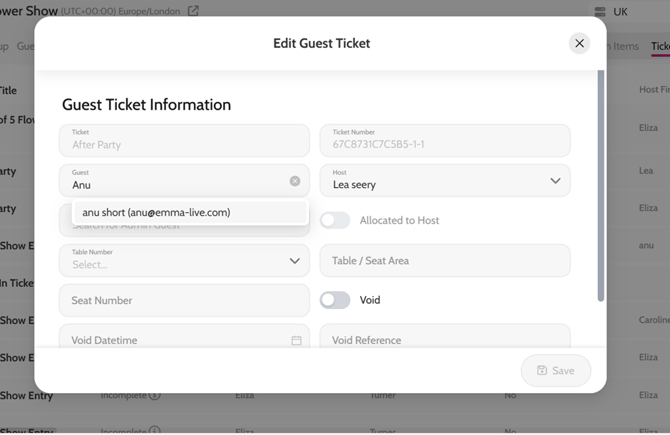Select anu short (anu@emma-live.com) suggestion

click(190, 212)
